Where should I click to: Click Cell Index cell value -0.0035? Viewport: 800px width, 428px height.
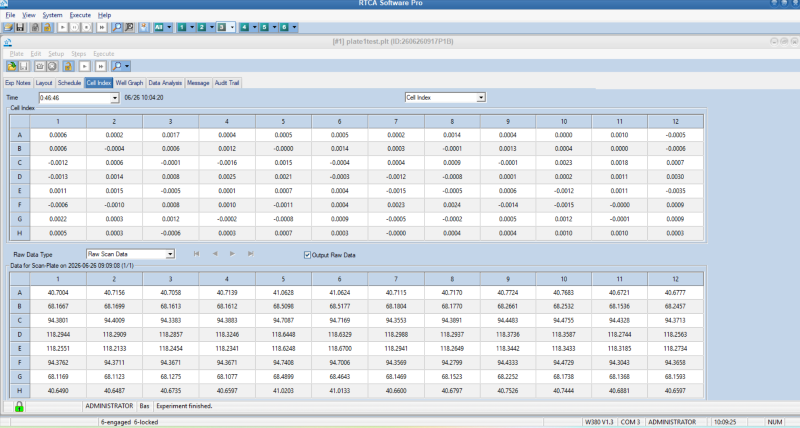[676, 191]
